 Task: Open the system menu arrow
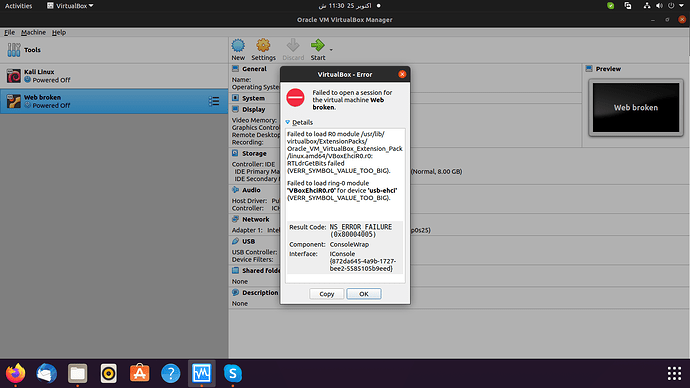[681, 6]
